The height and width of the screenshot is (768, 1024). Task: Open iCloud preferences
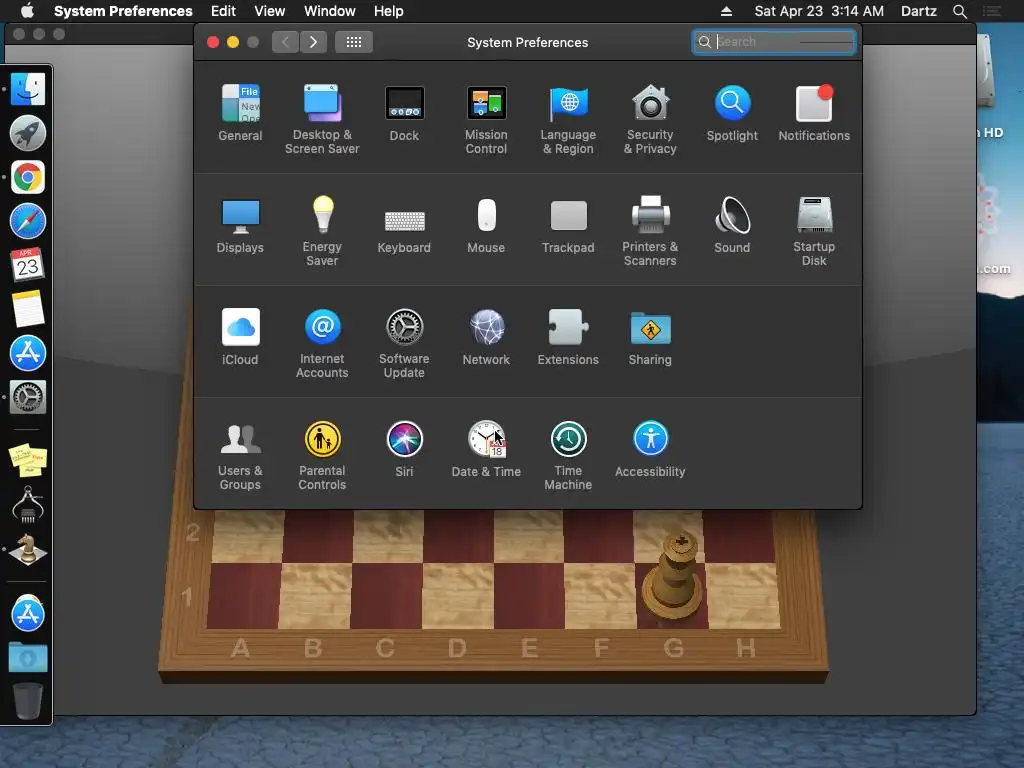click(x=240, y=337)
